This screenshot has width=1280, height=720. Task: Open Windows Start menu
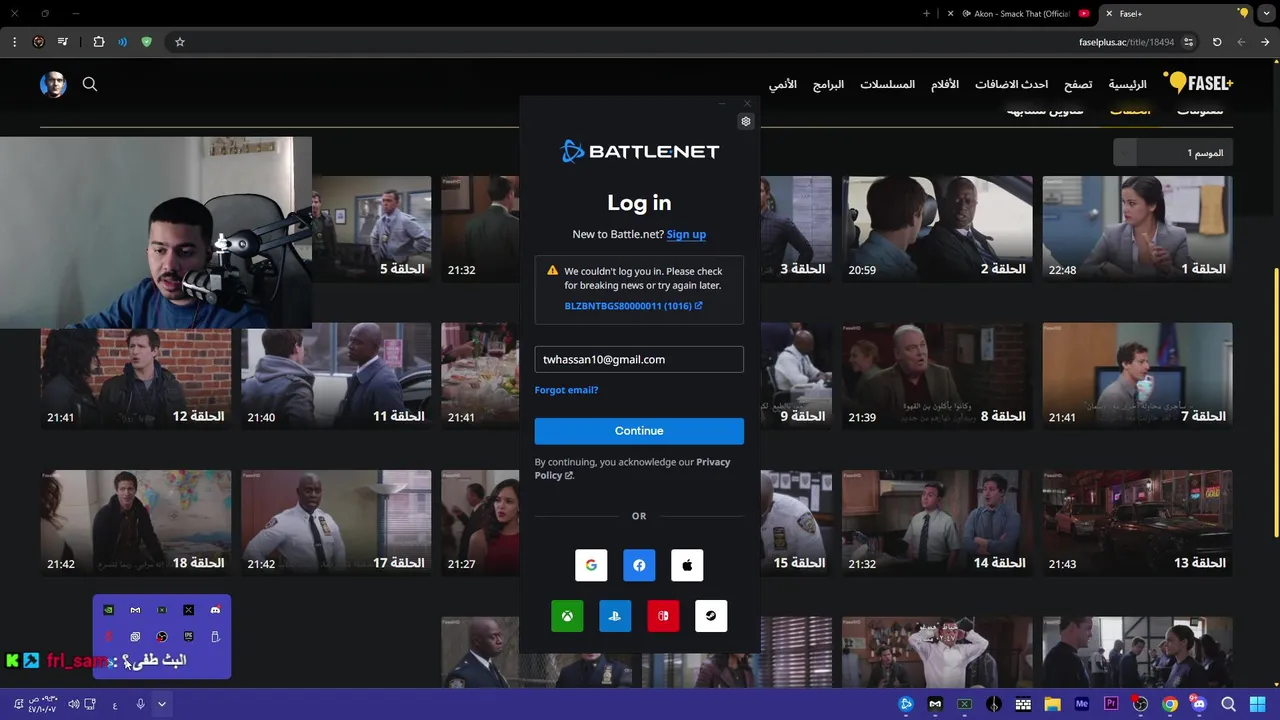[1258, 704]
